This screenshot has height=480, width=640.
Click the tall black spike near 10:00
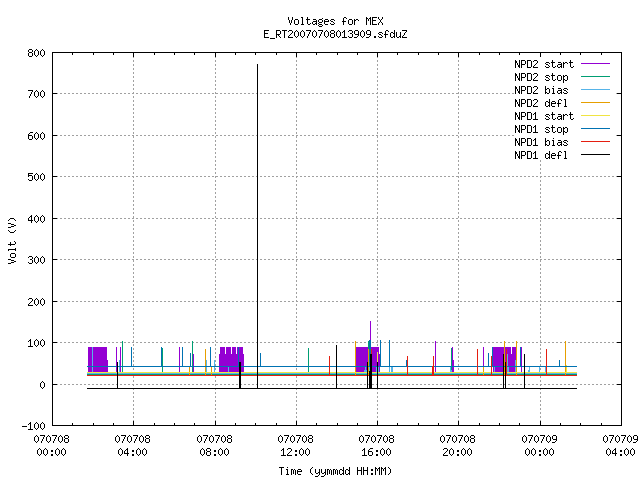click(258, 226)
